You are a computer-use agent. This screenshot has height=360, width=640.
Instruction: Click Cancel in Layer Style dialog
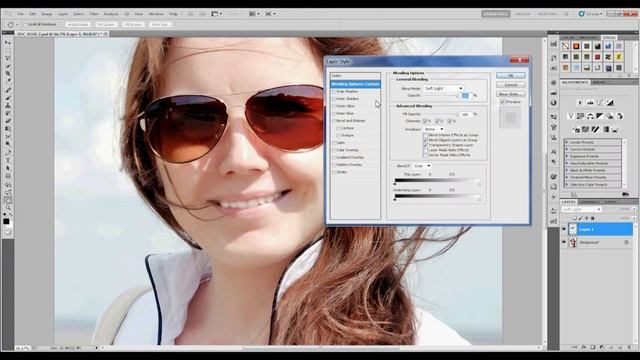[x=511, y=85]
